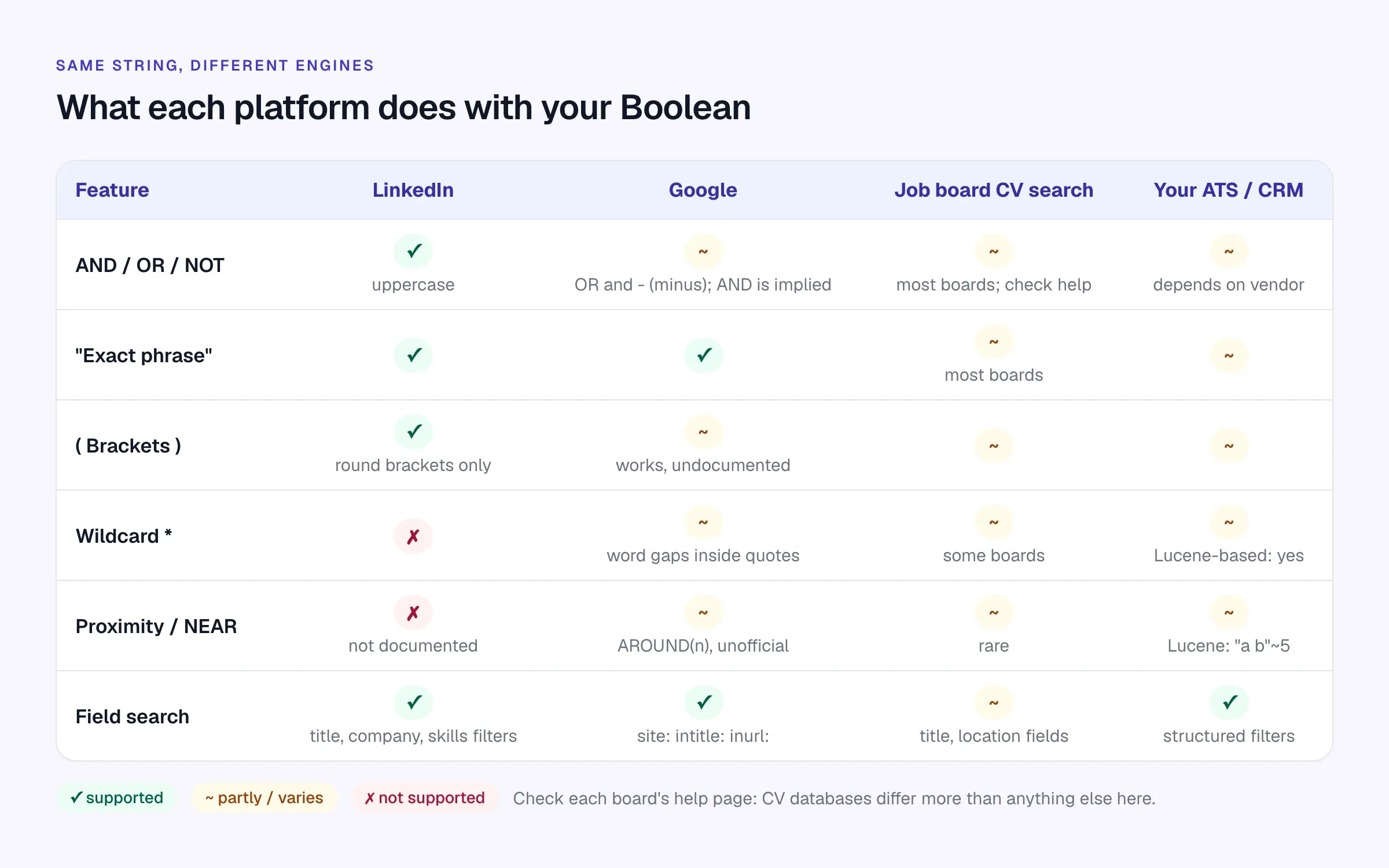1389x868 pixels.
Task: Click ATS / CRM tilde icon in AND / OR / NOT row
Action: tap(1229, 251)
